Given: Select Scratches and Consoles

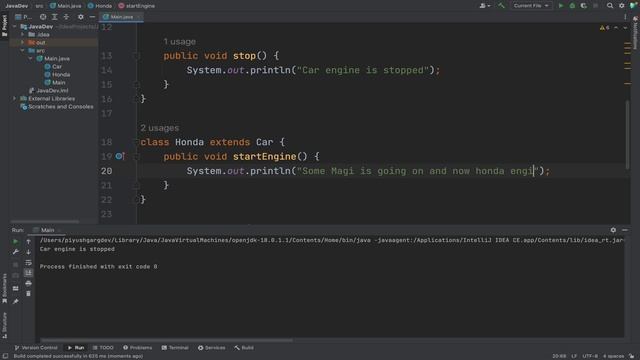Looking at the screenshot, I should [x=57, y=107].
